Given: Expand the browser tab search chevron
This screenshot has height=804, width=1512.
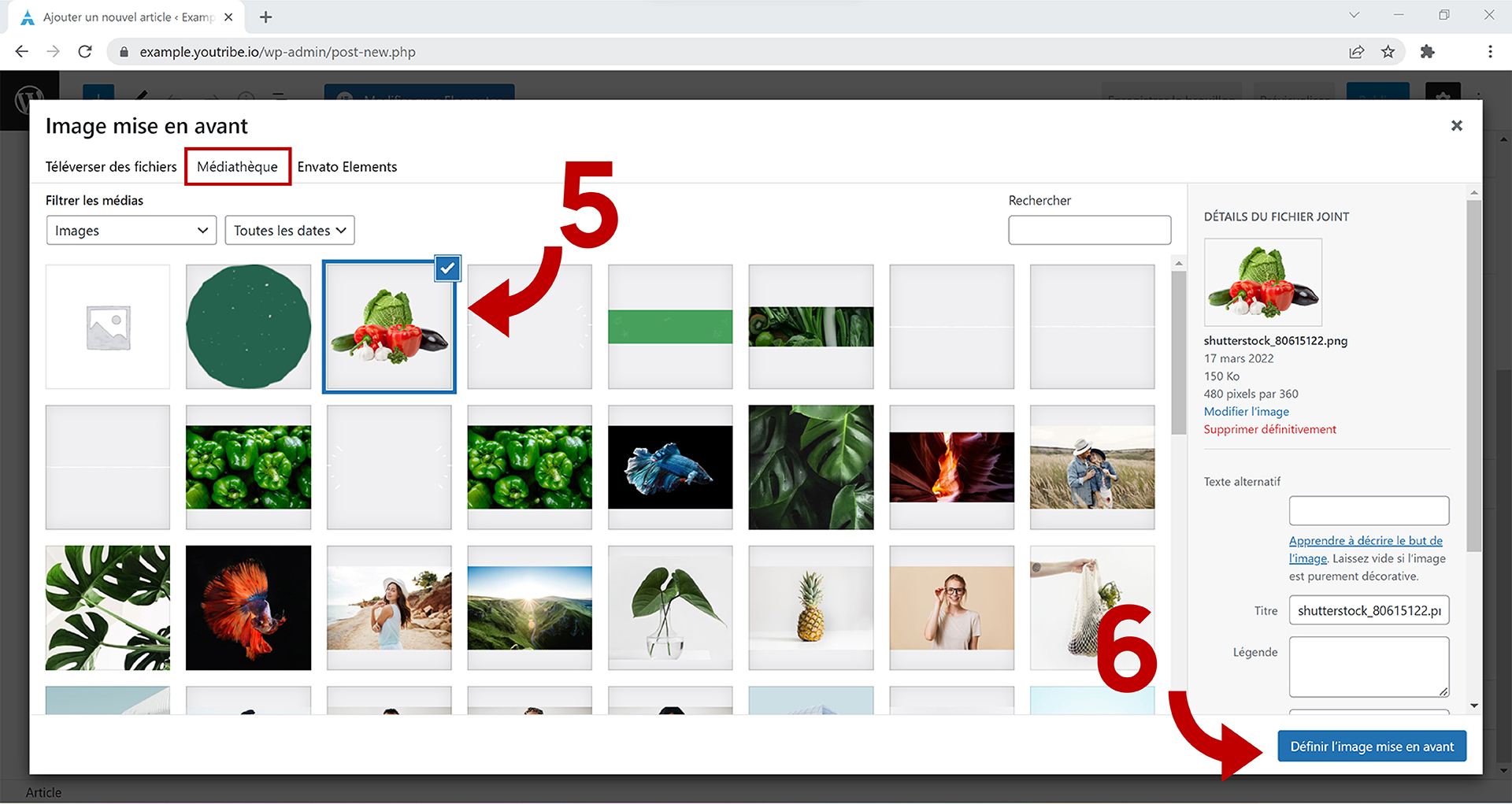Looking at the screenshot, I should click(x=1354, y=15).
